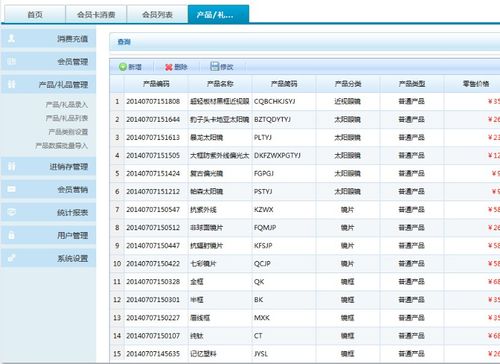Click short code FQMJP
The height and width of the screenshot is (364, 500).
265,227
